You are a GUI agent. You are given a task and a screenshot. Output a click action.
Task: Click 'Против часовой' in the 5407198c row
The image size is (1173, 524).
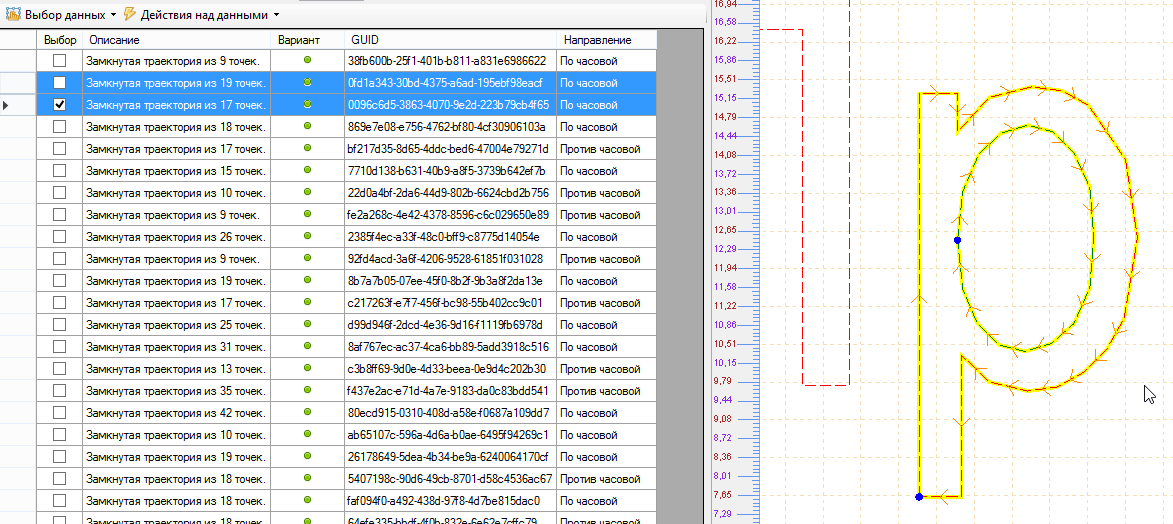coord(600,479)
